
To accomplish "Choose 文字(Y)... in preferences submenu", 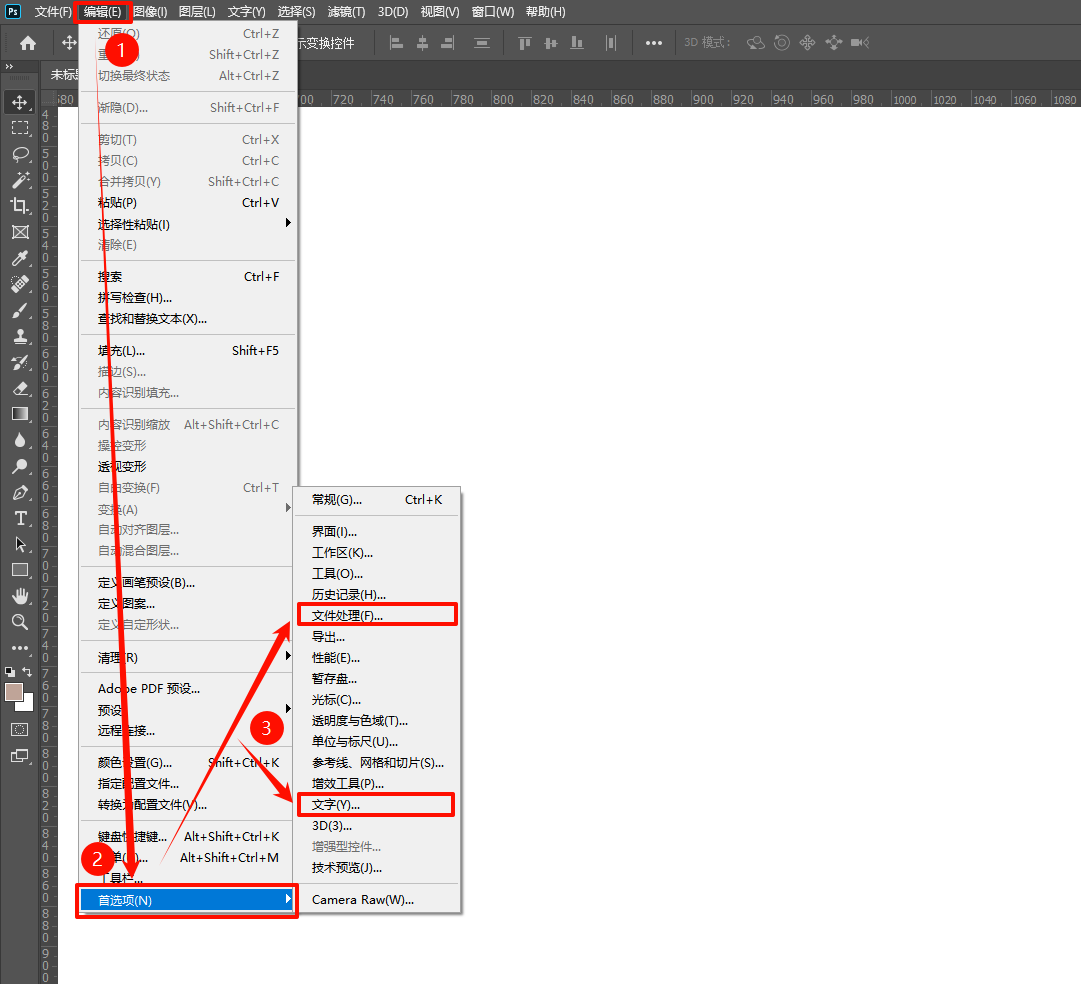I will 336,804.
